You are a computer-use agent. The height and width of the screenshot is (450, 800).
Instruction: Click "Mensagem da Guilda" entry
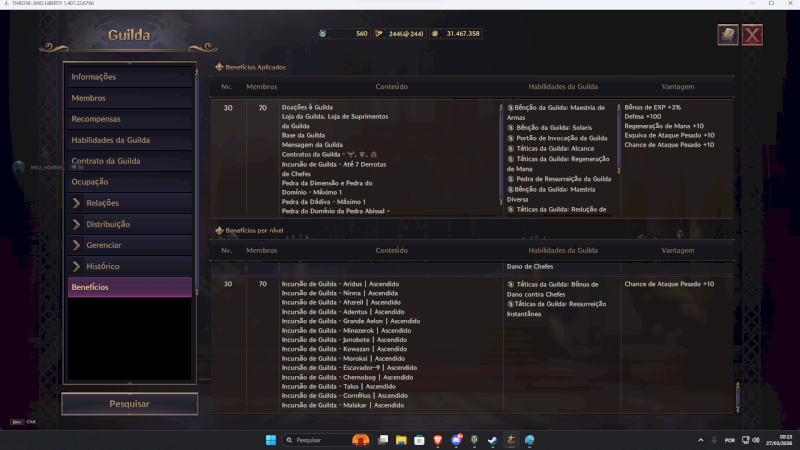pos(312,144)
